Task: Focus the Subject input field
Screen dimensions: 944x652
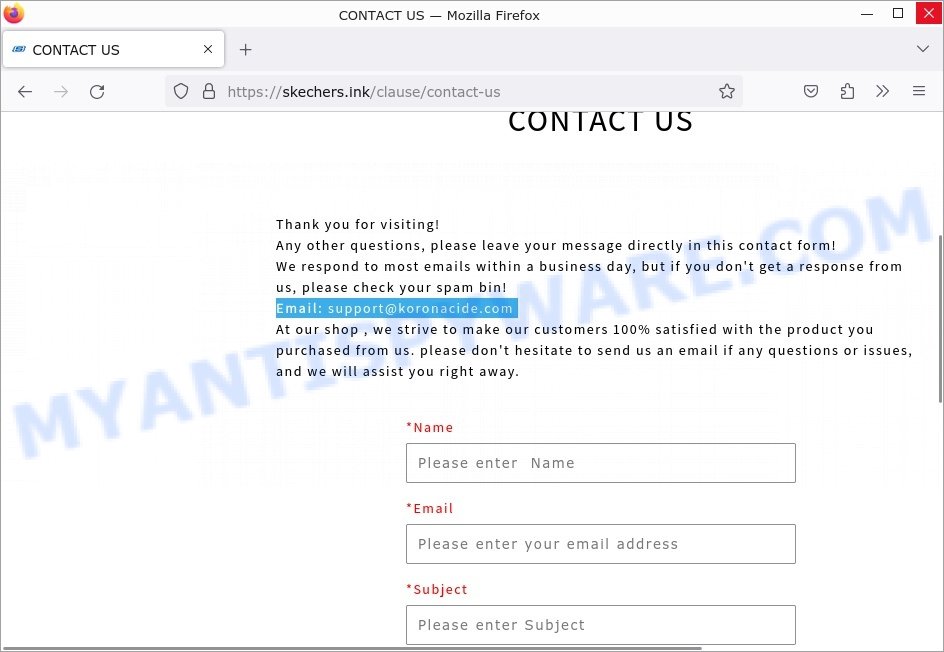Action: (x=600, y=625)
